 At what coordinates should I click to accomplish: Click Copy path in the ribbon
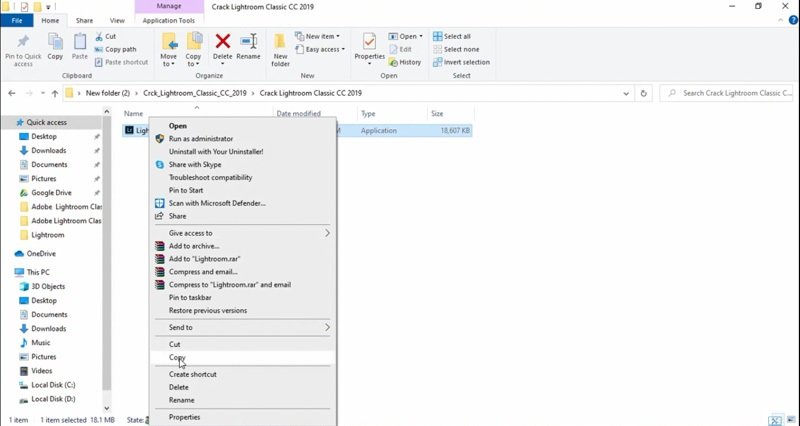116,49
